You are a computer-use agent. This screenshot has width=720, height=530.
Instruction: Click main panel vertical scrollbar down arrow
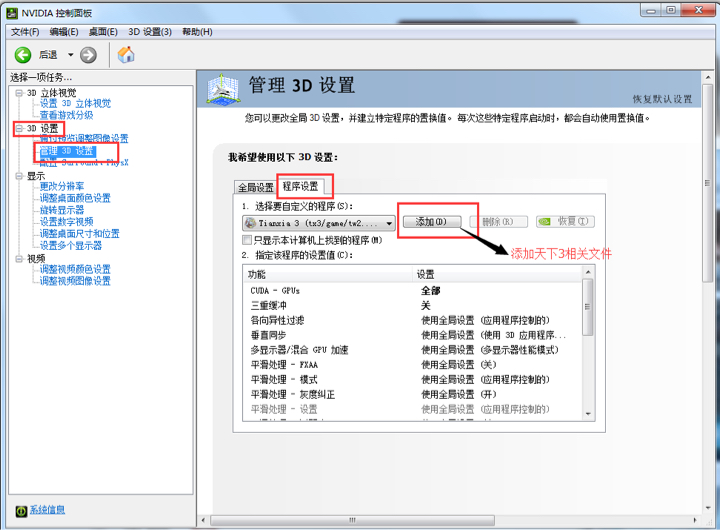708,508
